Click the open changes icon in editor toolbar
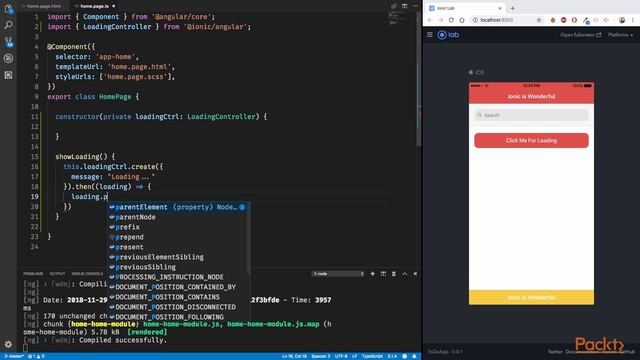 394,6
